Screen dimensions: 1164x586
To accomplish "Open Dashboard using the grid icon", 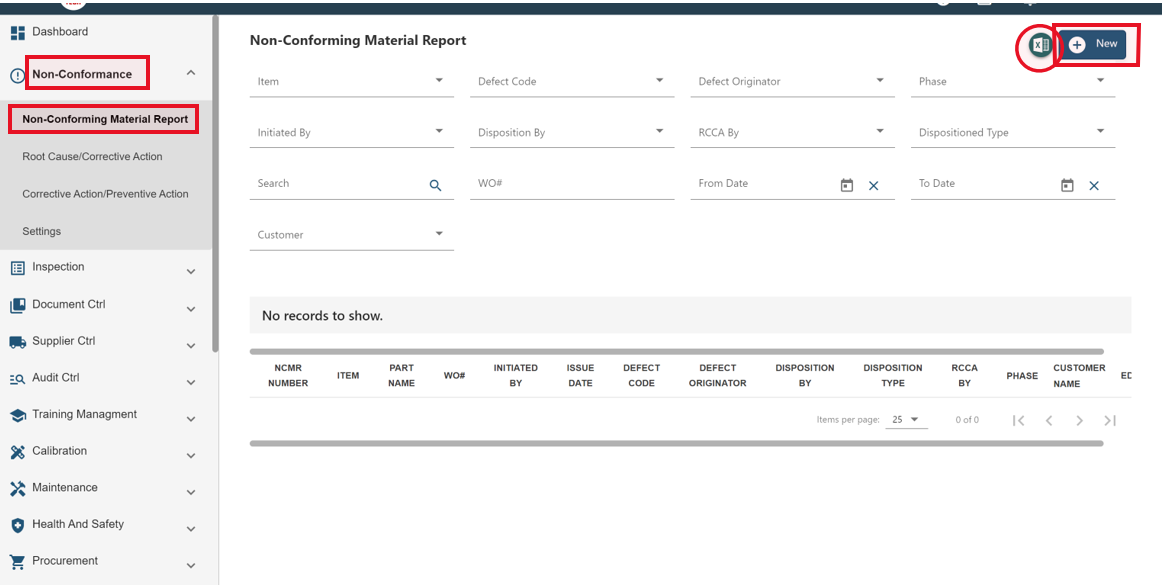I will pyautogui.click(x=17, y=32).
